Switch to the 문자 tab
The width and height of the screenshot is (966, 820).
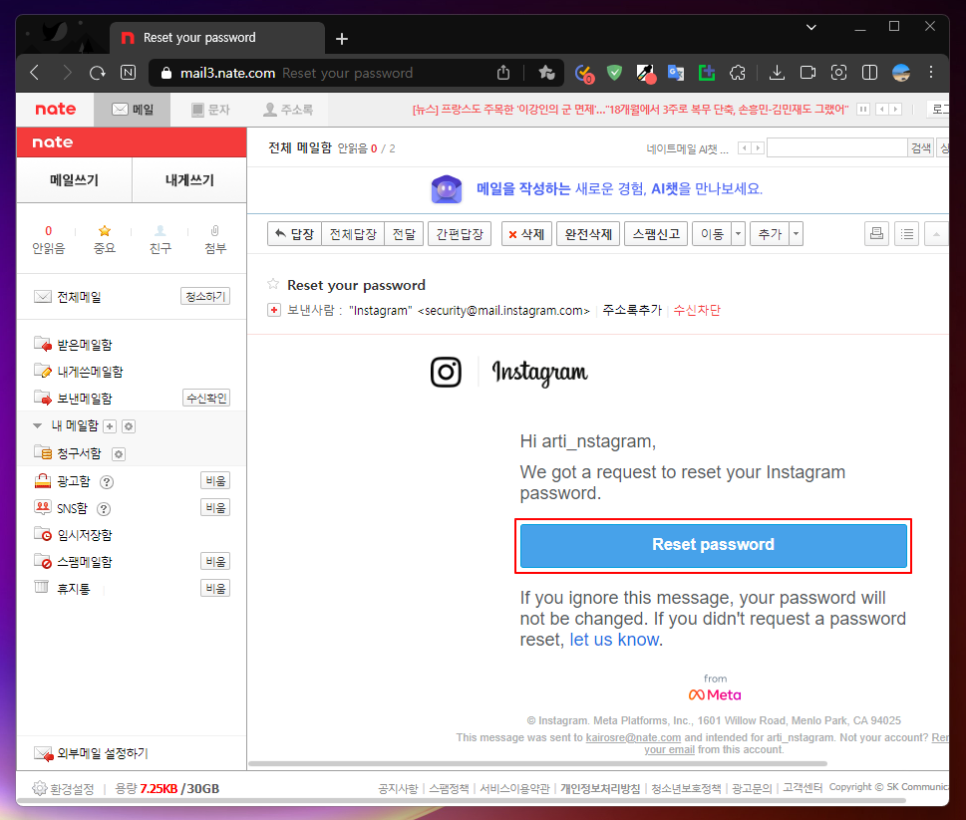pyautogui.click(x=210, y=110)
